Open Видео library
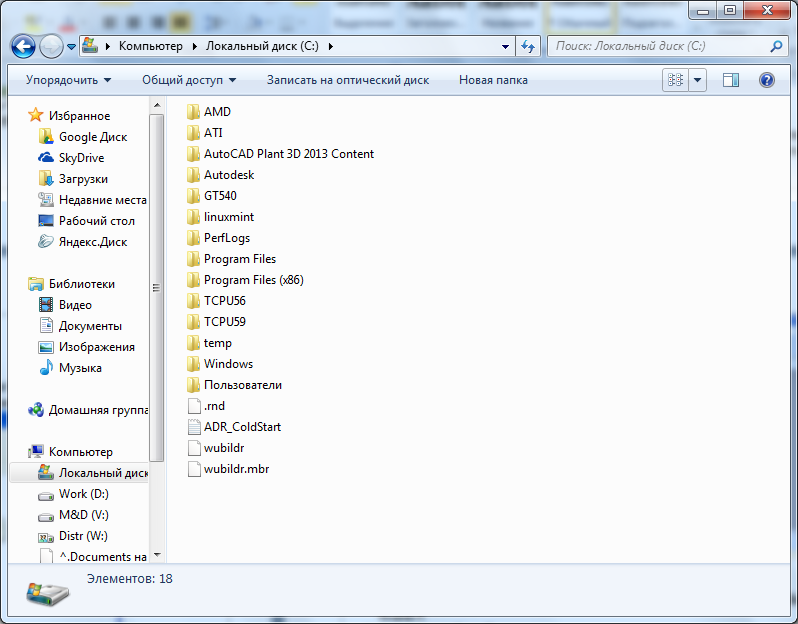 click(x=65, y=305)
